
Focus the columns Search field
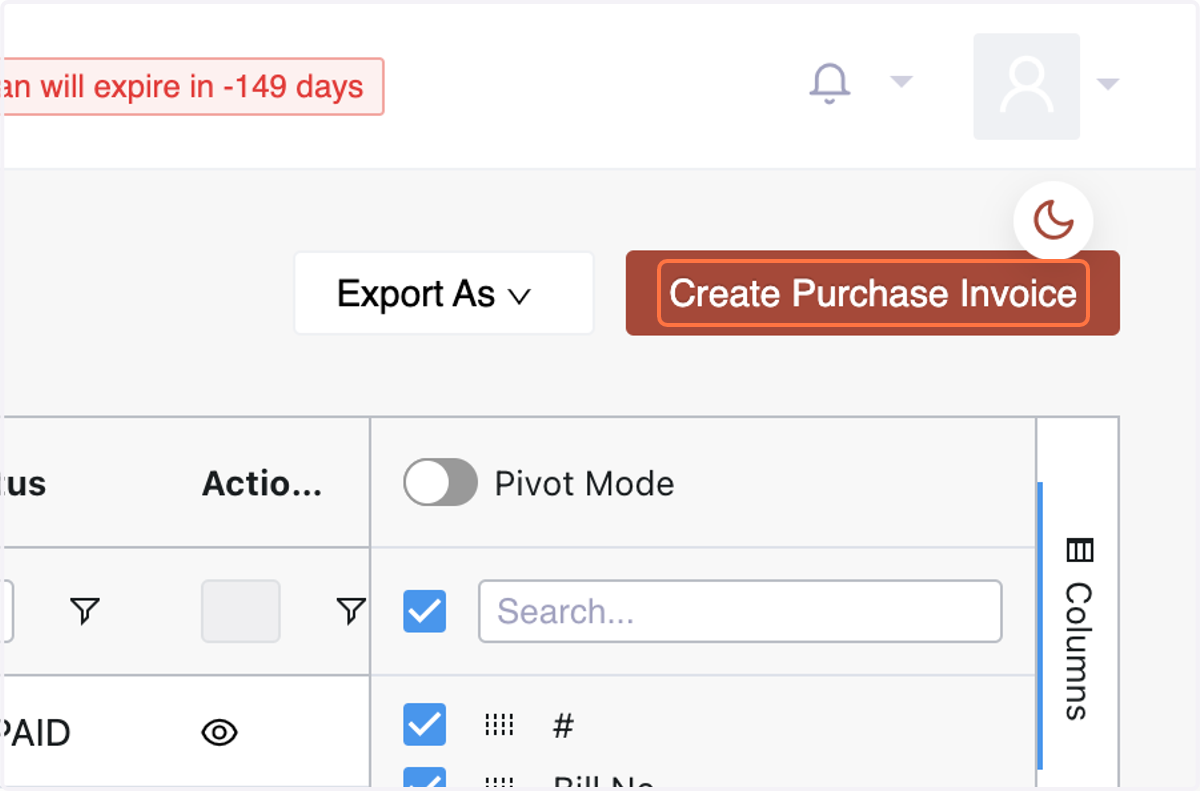tap(740, 611)
